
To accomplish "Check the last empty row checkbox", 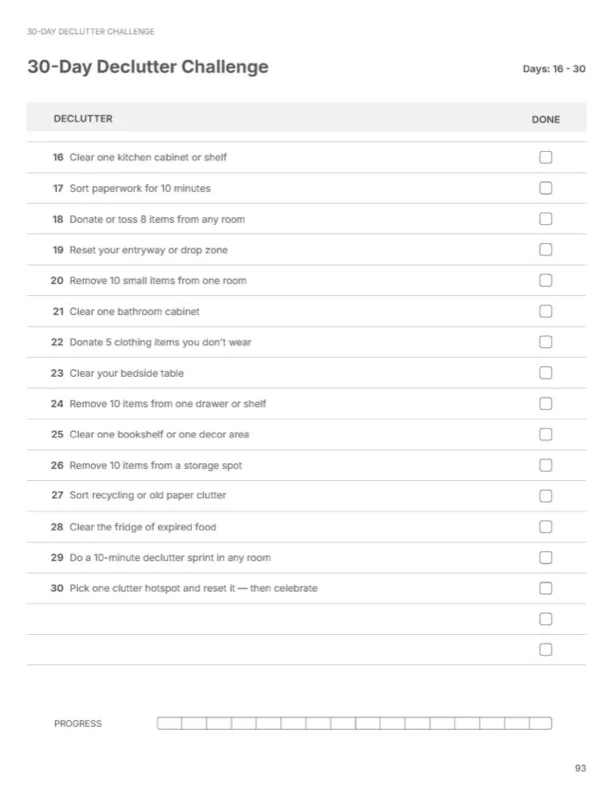I will 546,649.
